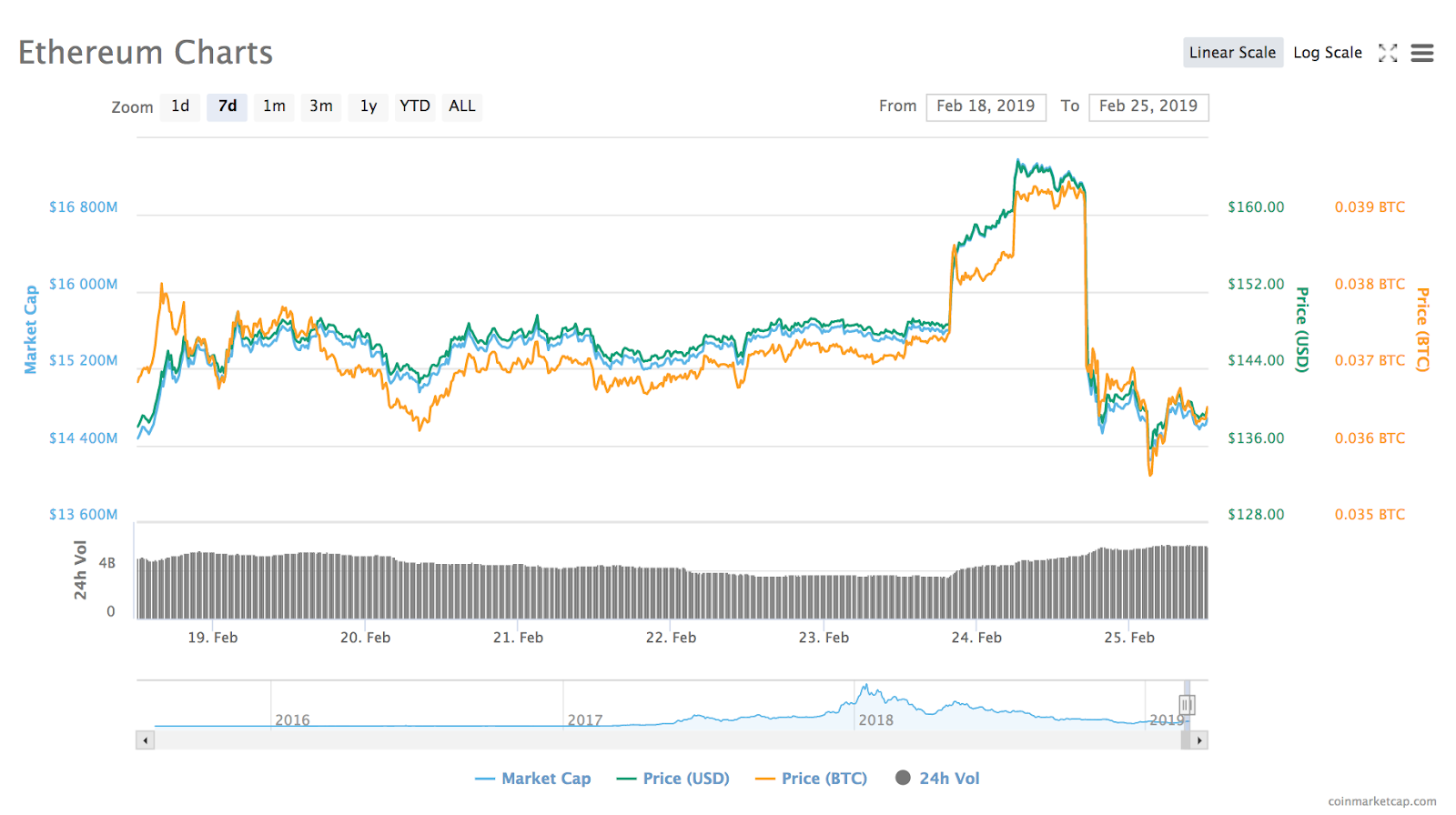
Task: Edit the To date field
Action: pyautogui.click(x=1148, y=106)
